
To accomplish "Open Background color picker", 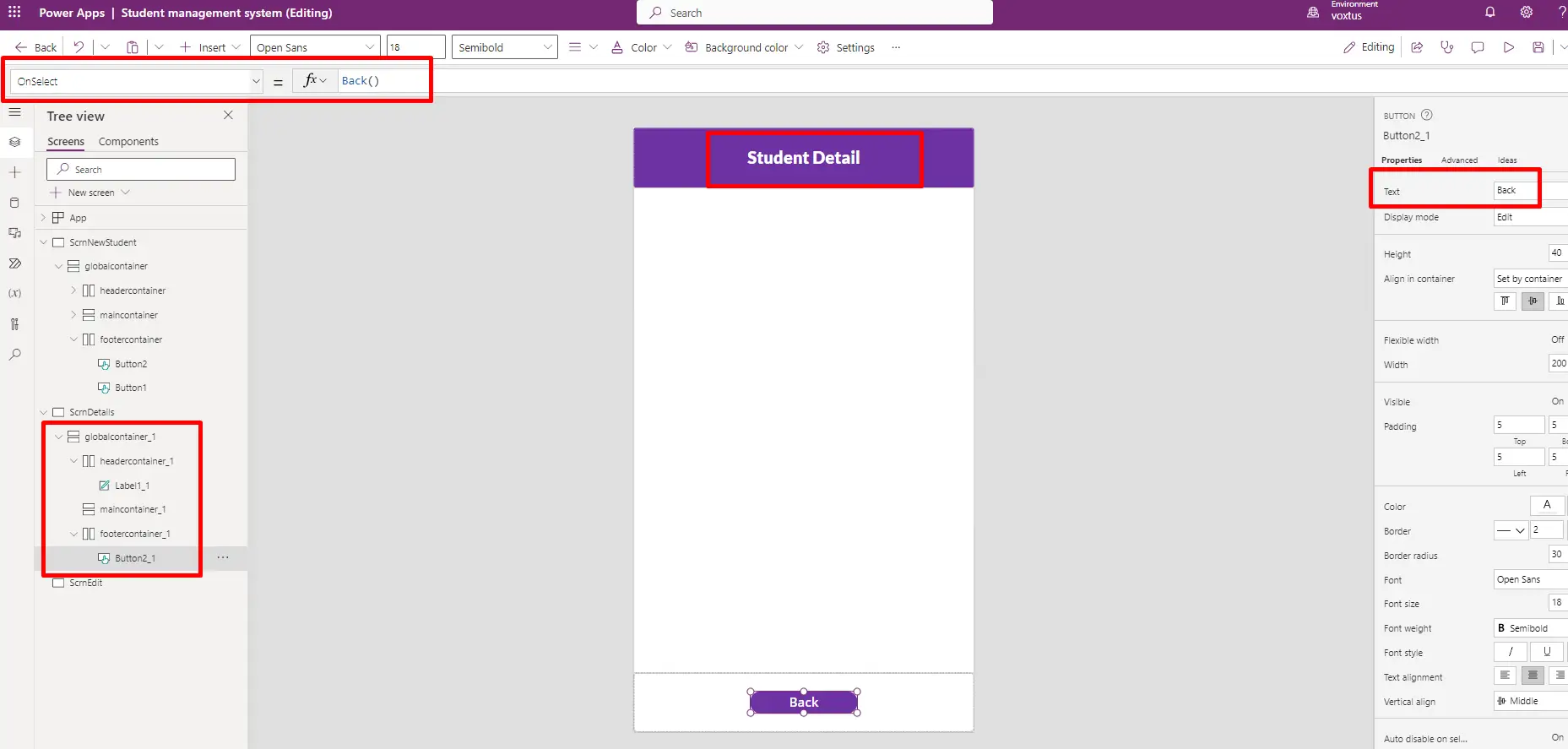I will pos(743,47).
